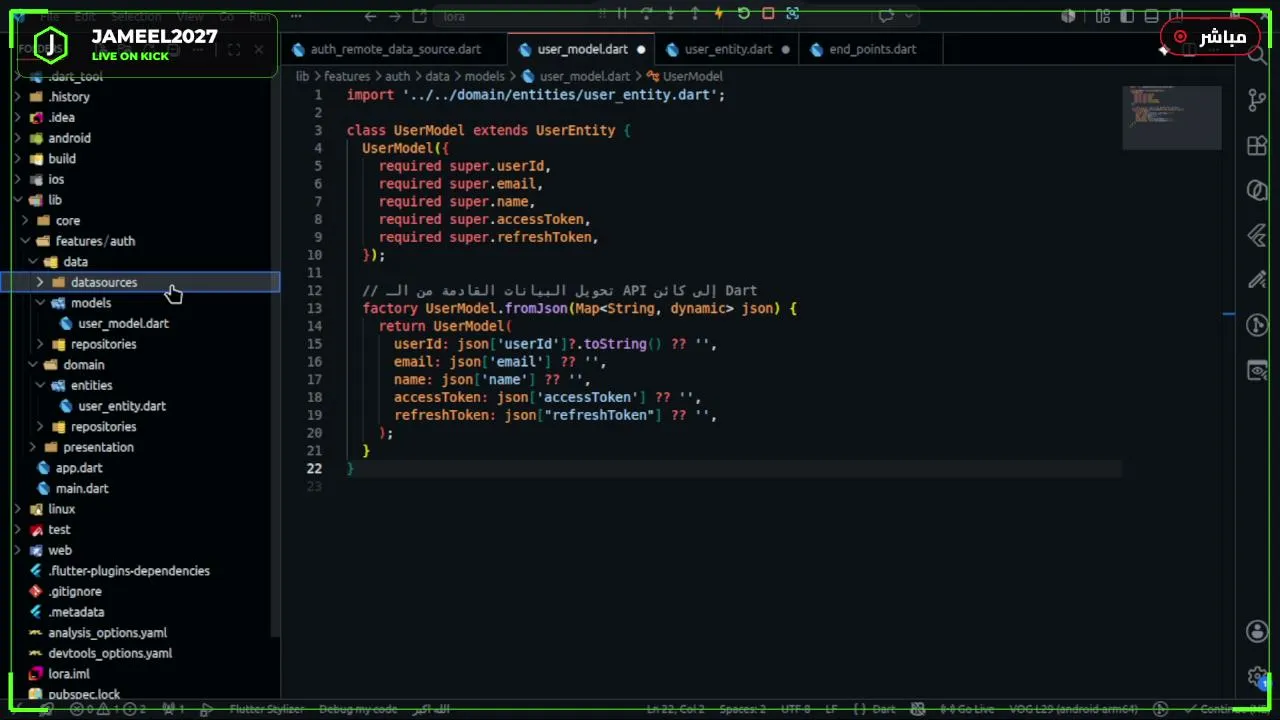Go back with the left arrow
This screenshot has width=1280, height=720.
click(x=370, y=16)
